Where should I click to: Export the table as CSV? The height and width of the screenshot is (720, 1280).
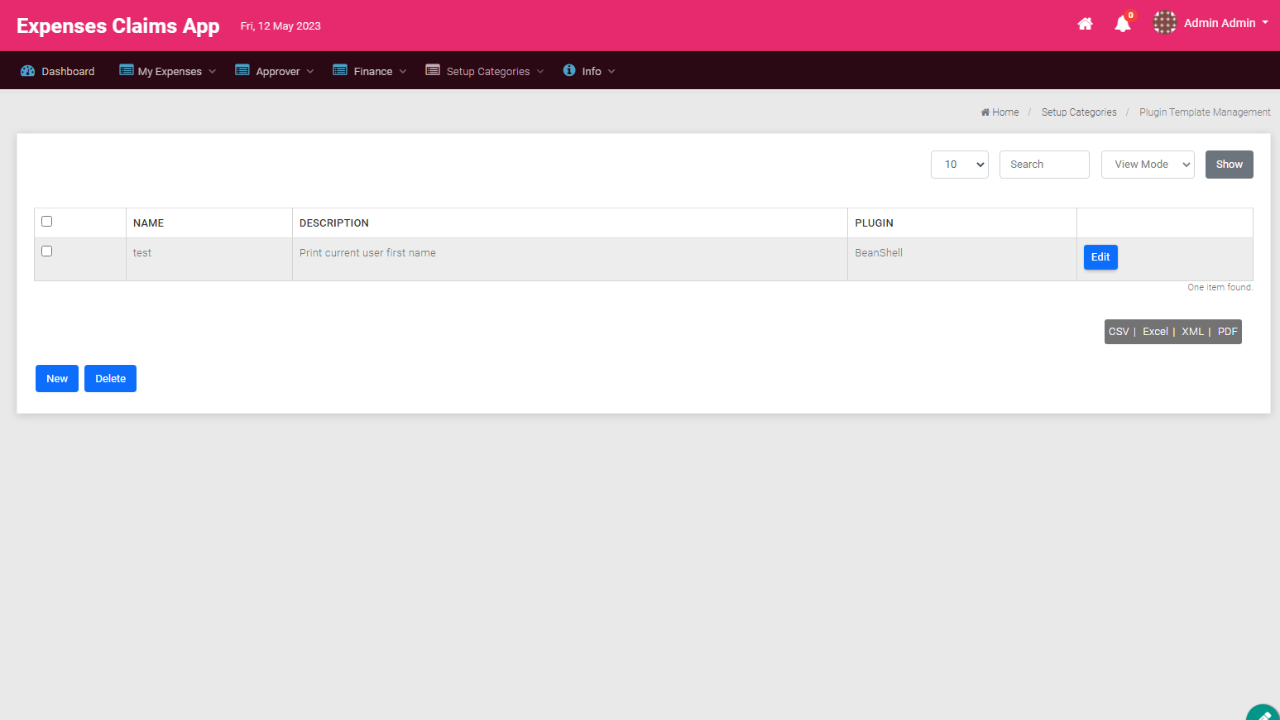coord(1118,332)
